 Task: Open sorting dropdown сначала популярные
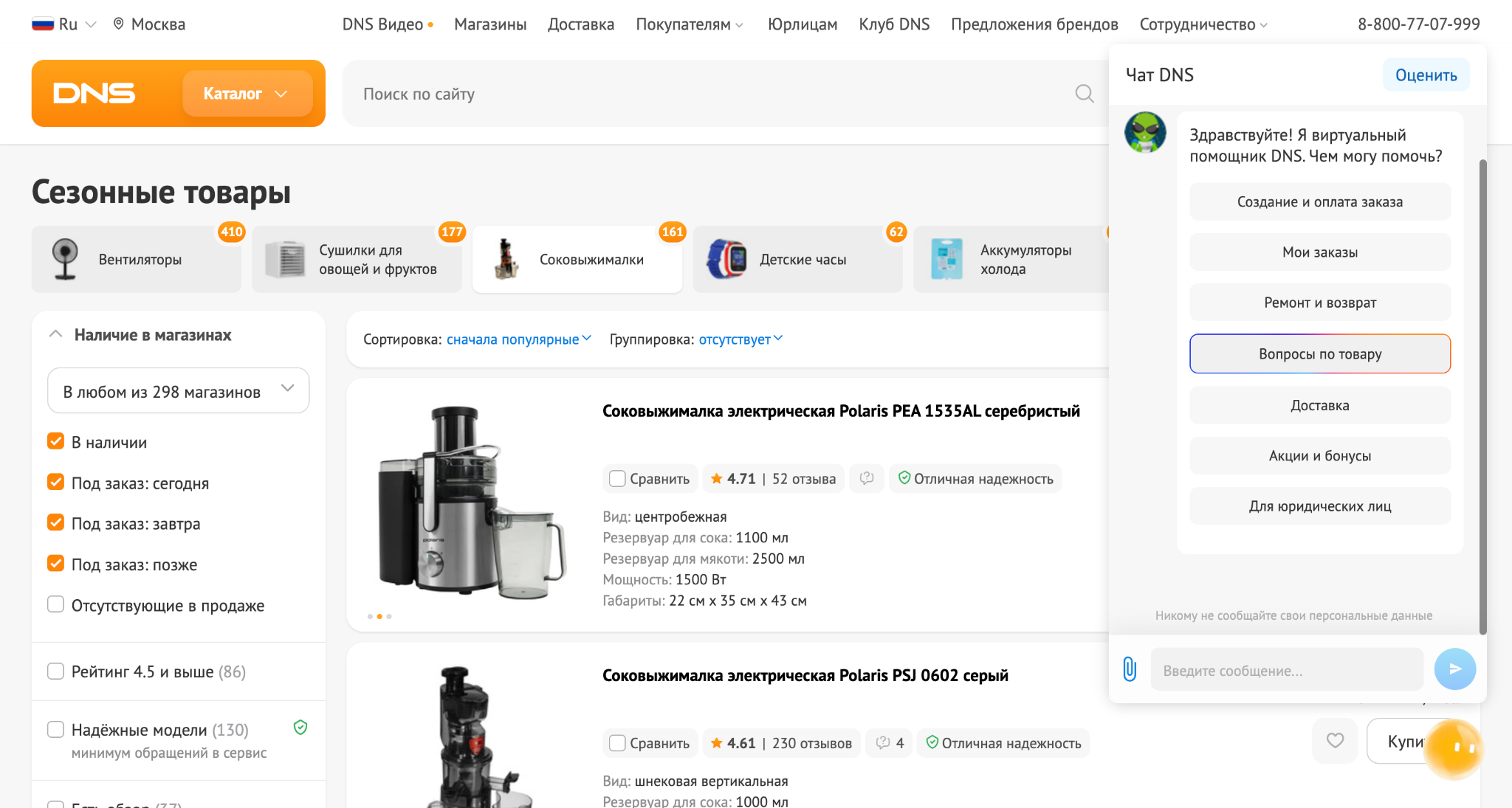click(x=519, y=339)
